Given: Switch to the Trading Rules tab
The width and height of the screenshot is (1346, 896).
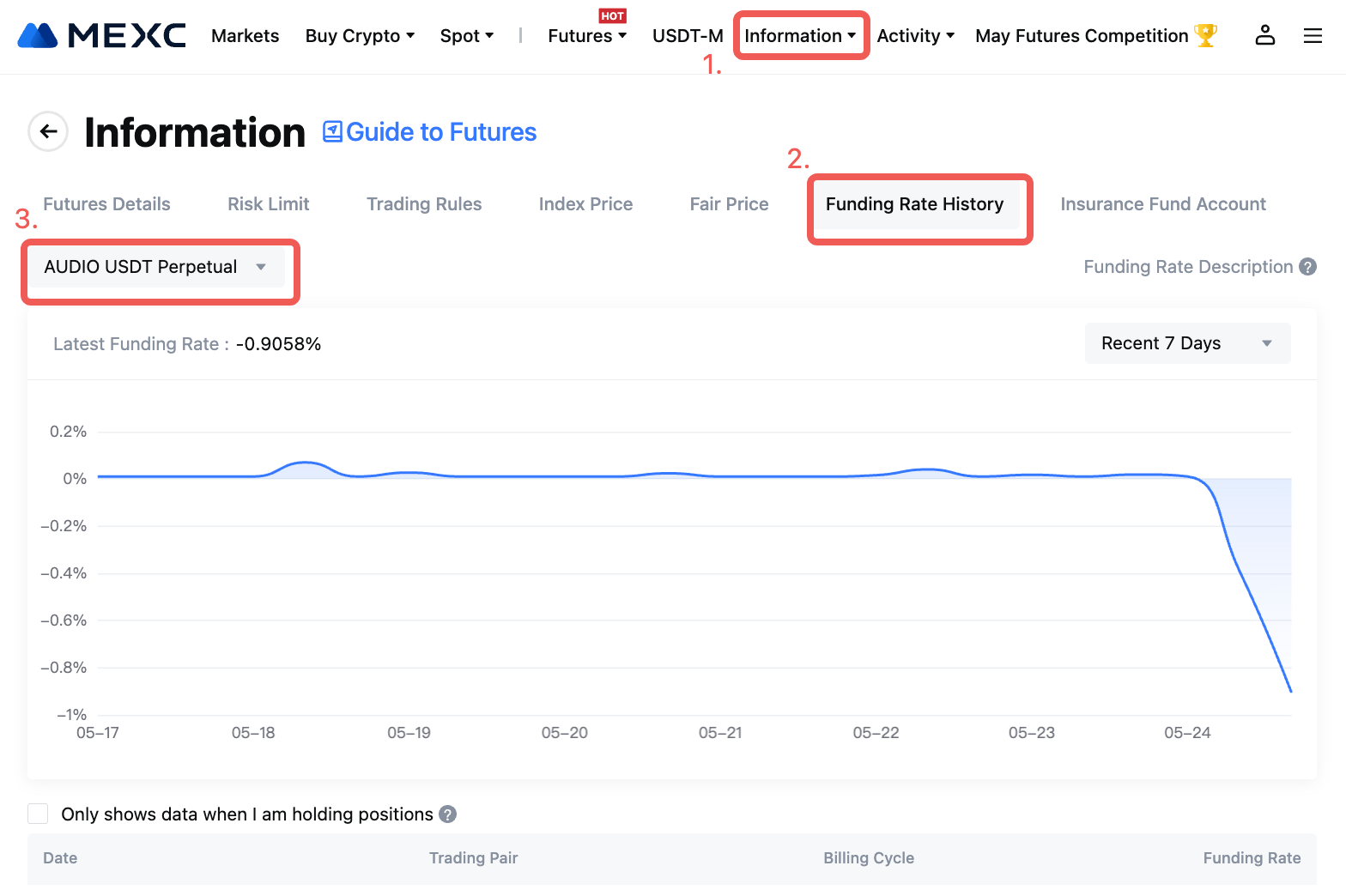Looking at the screenshot, I should (x=424, y=204).
